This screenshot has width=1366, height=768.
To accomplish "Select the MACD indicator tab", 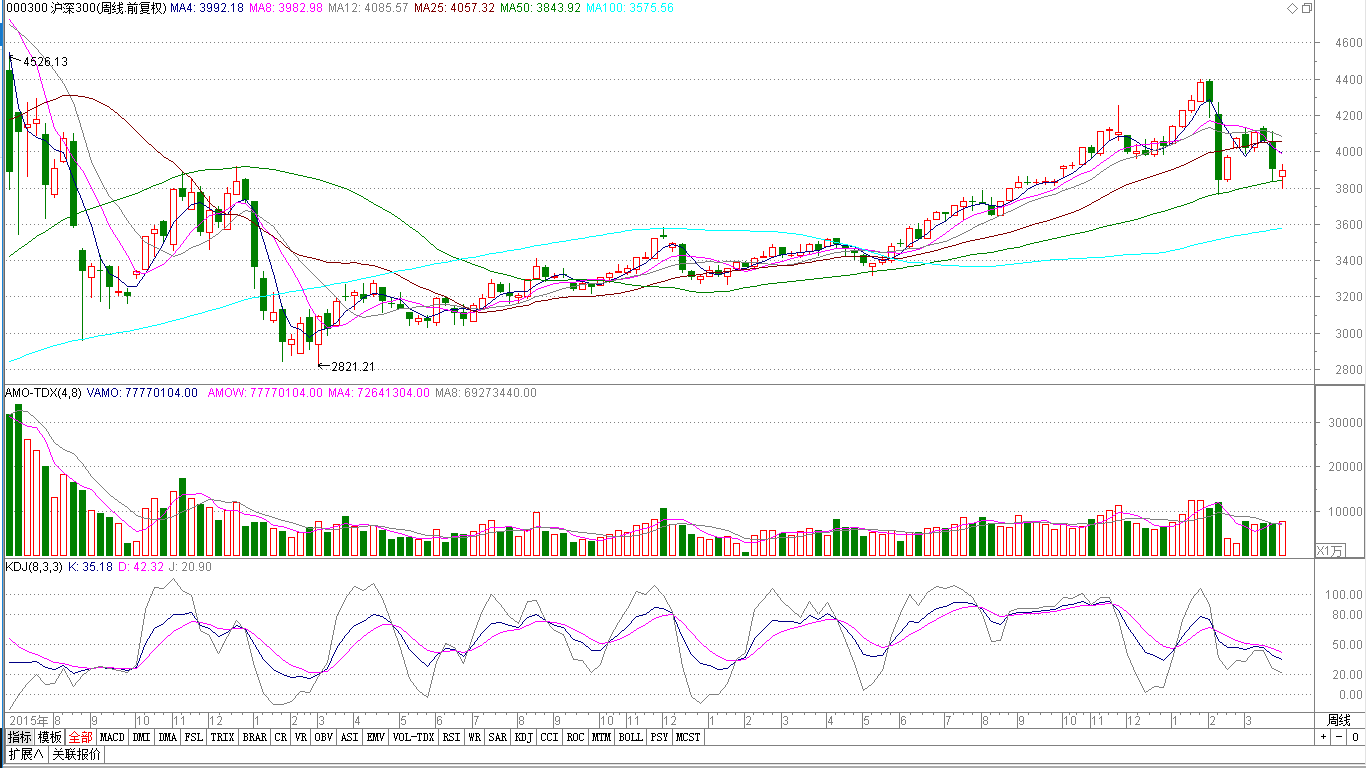I will (113, 737).
